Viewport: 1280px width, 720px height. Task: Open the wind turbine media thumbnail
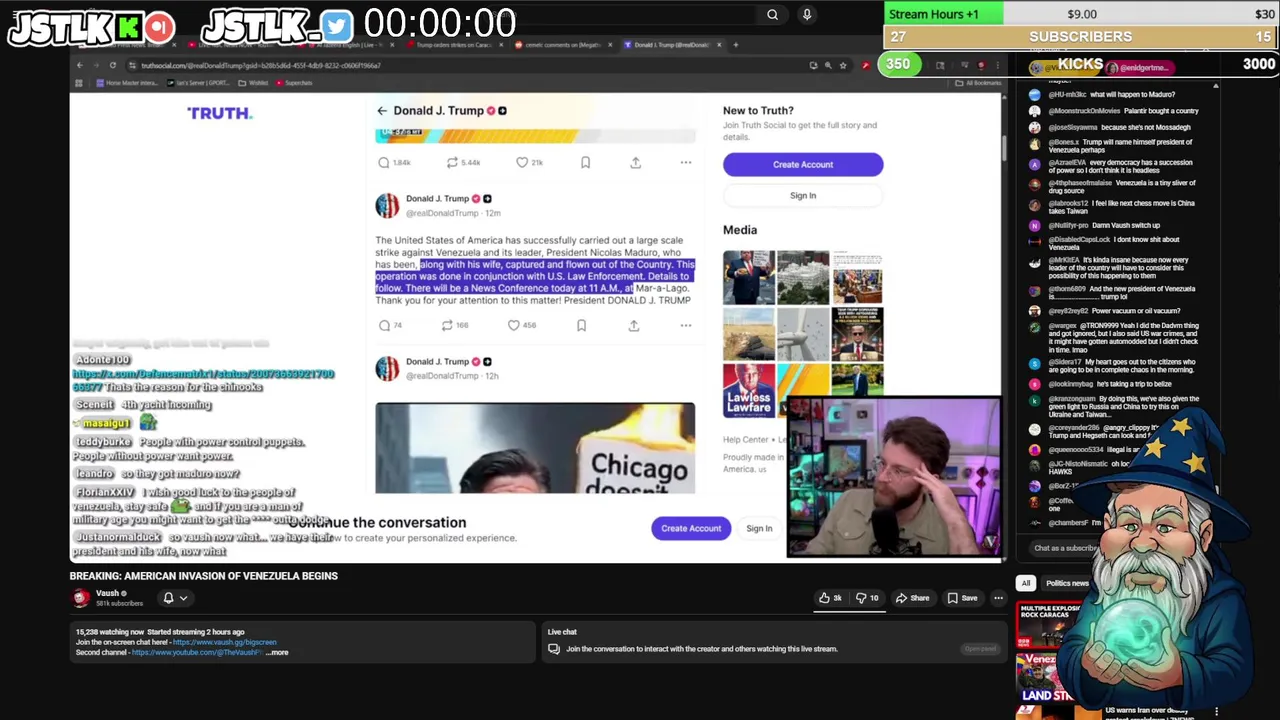[803, 334]
